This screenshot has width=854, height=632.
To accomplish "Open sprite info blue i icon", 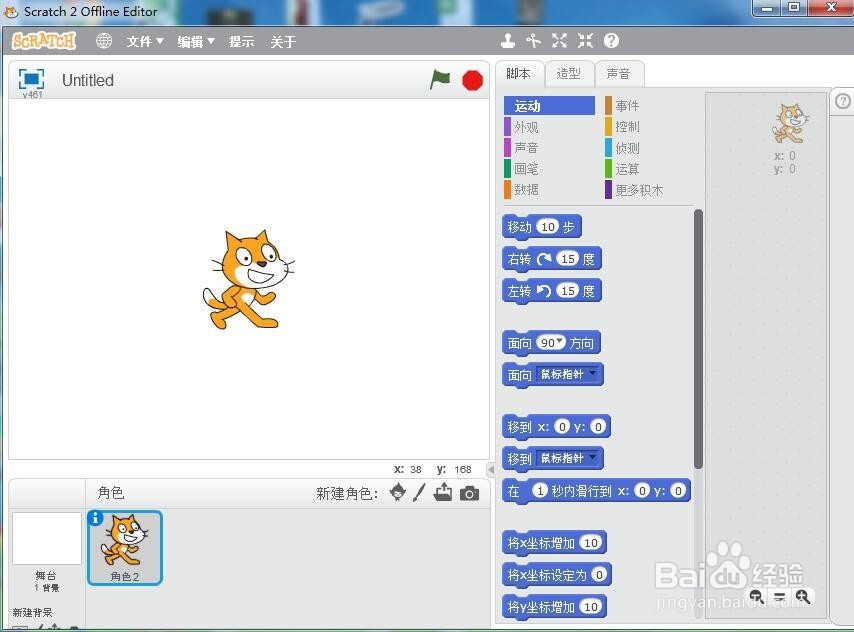I will pos(95,518).
